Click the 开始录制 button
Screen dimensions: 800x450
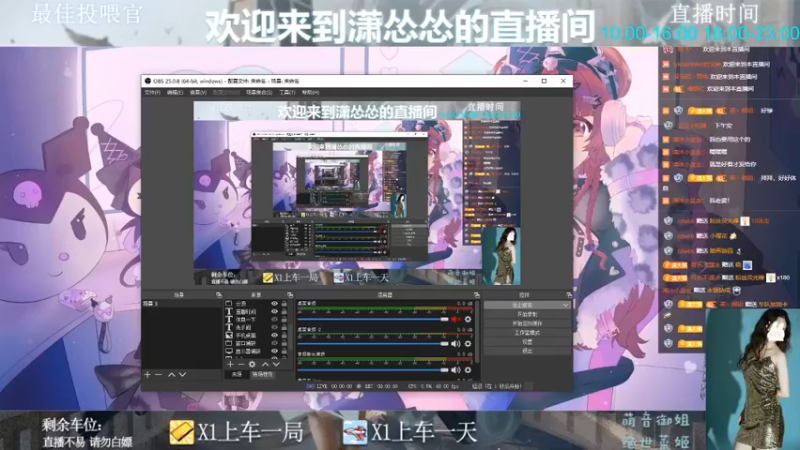[x=527, y=314]
